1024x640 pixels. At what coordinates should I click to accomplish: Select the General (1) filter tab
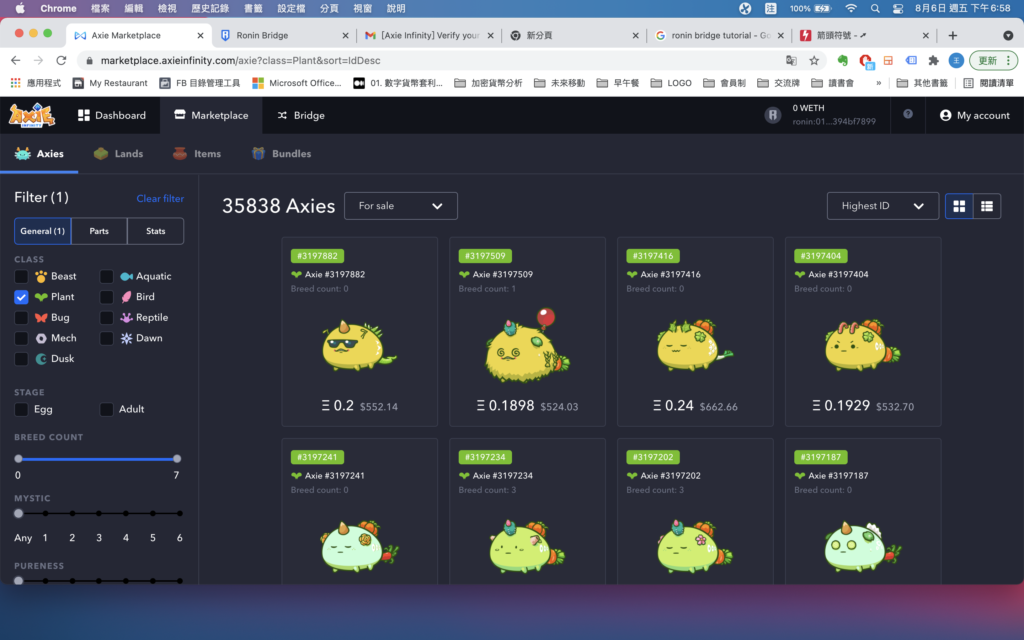click(x=42, y=231)
